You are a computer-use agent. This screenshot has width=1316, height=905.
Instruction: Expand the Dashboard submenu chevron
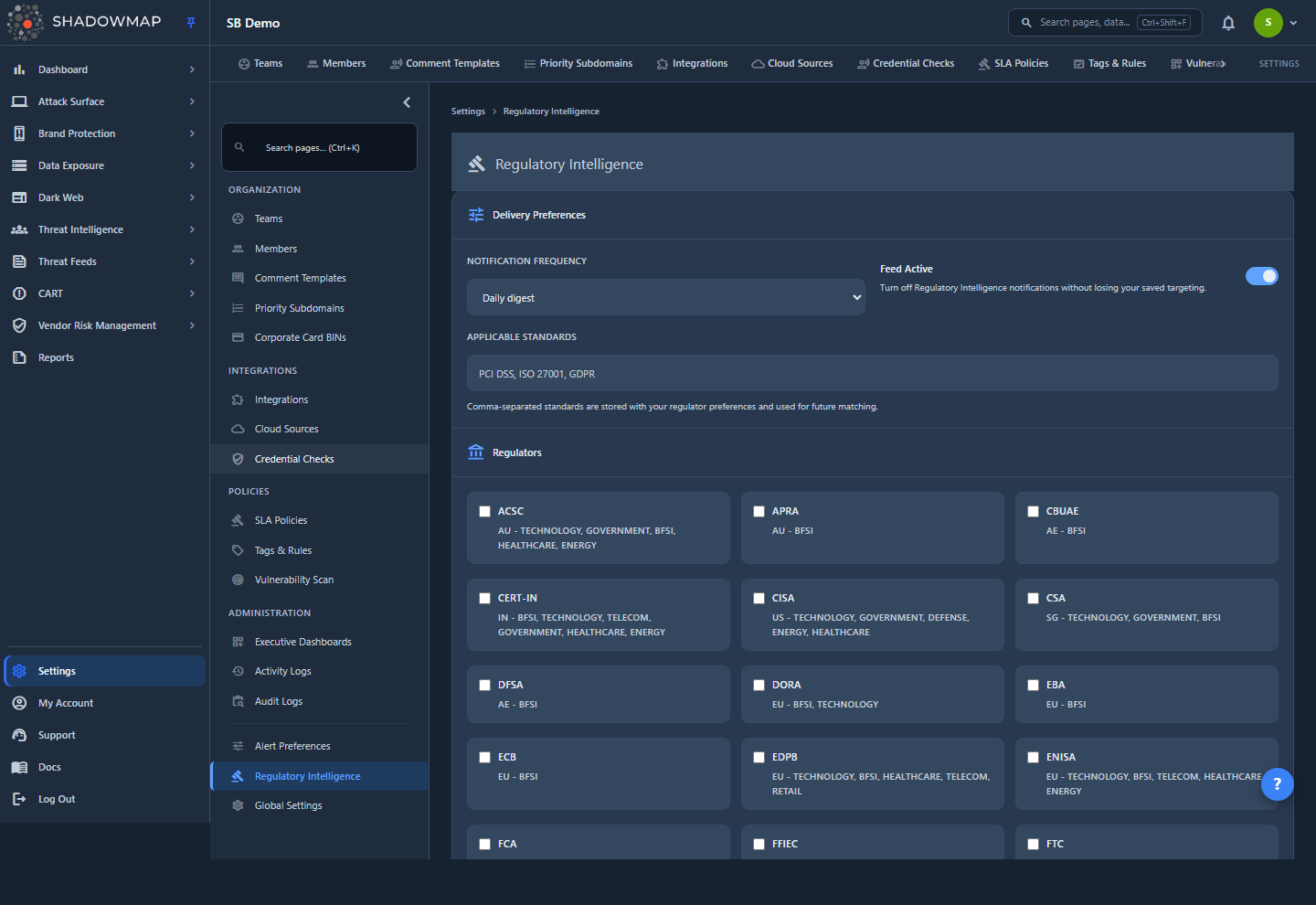[x=192, y=69]
